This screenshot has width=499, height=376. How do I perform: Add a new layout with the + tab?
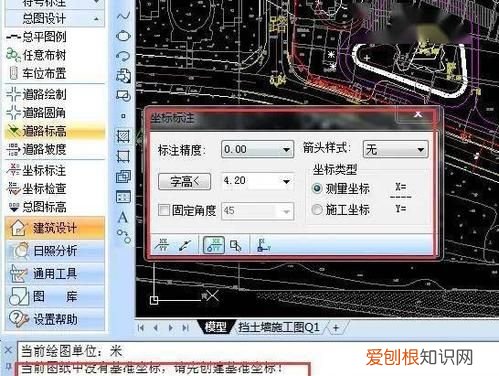tap(336, 327)
